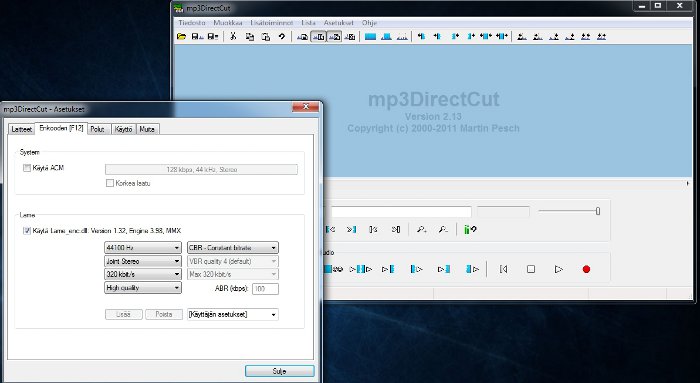Open the 320 kbit/s bitrate dropdown
The image size is (700, 383).
[x=142, y=274]
